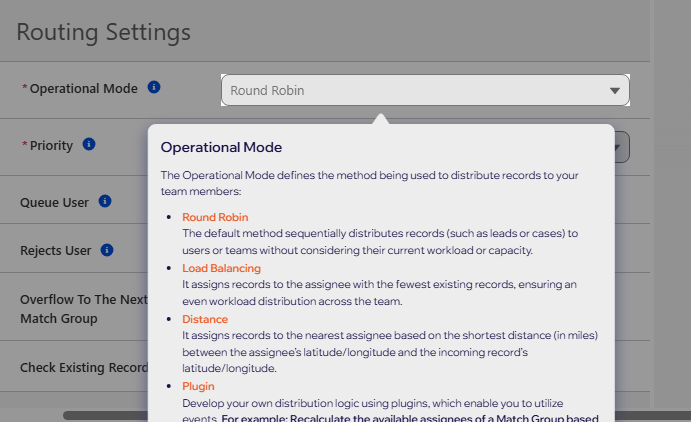Click the Operational Mode field label
The width and height of the screenshot is (691, 422).
click(84, 89)
